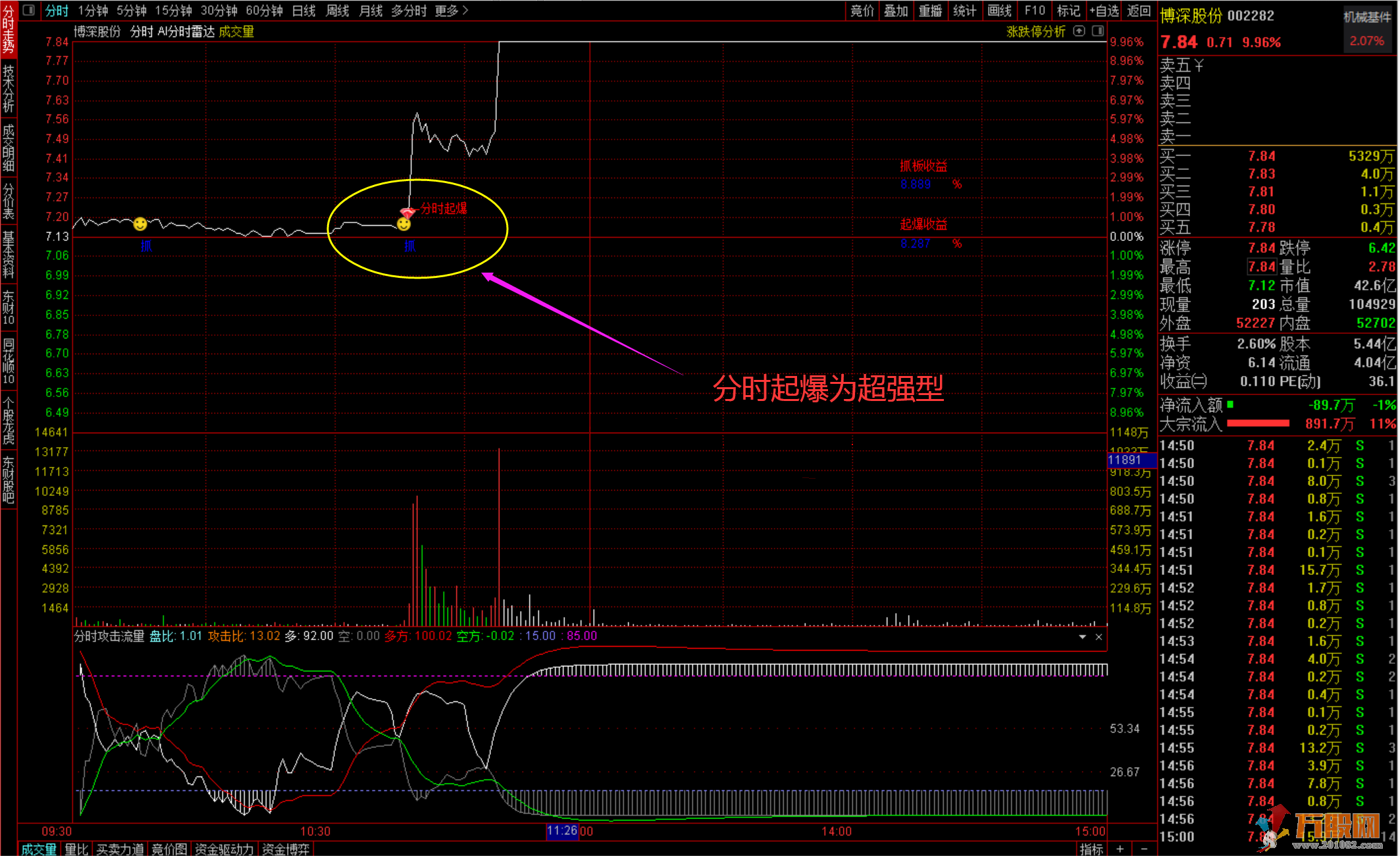
Task: Open 个股龙虎 sidebar tab
Action: click(x=9, y=421)
